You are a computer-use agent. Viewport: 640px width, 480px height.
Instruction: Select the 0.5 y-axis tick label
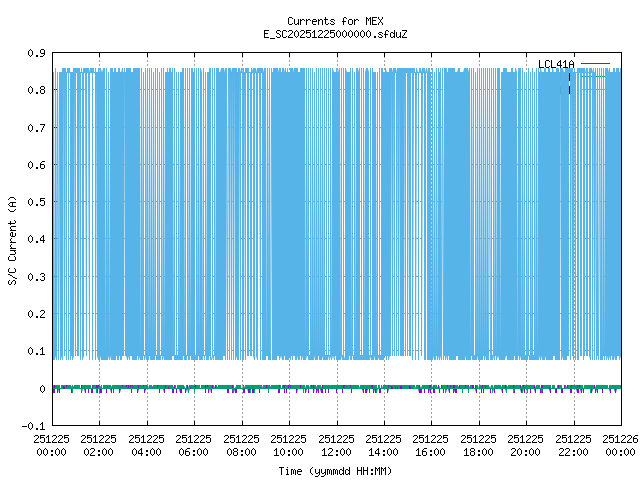click(x=36, y=202)
